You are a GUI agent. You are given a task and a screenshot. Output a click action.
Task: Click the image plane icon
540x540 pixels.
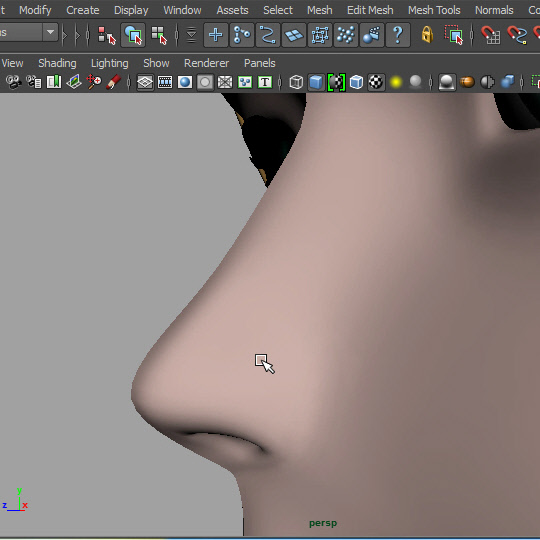click(x=74, y=82)
